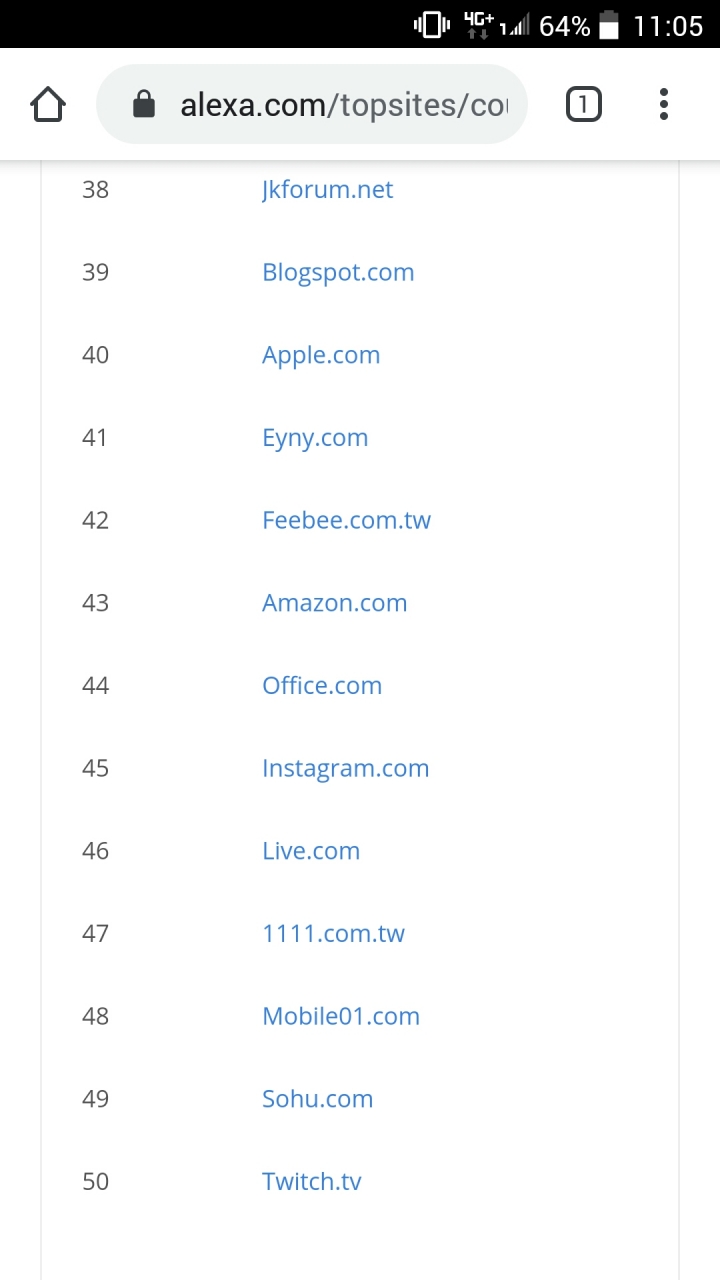Open Feebee.com.tw site details
The image size is (720, 1280).
coord(347,521)
